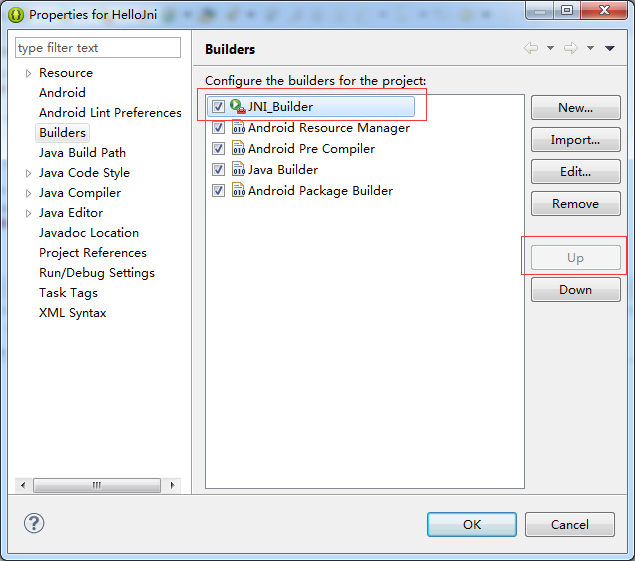Click the Down button

click(575, 290)
